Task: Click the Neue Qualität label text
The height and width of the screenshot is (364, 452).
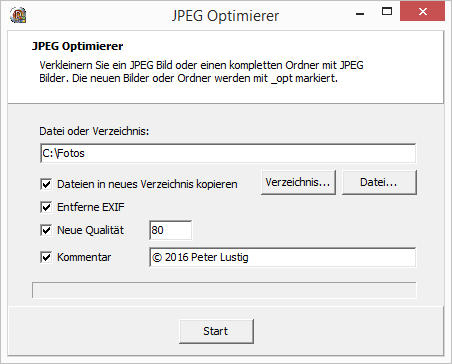Action: pos(90,230)
